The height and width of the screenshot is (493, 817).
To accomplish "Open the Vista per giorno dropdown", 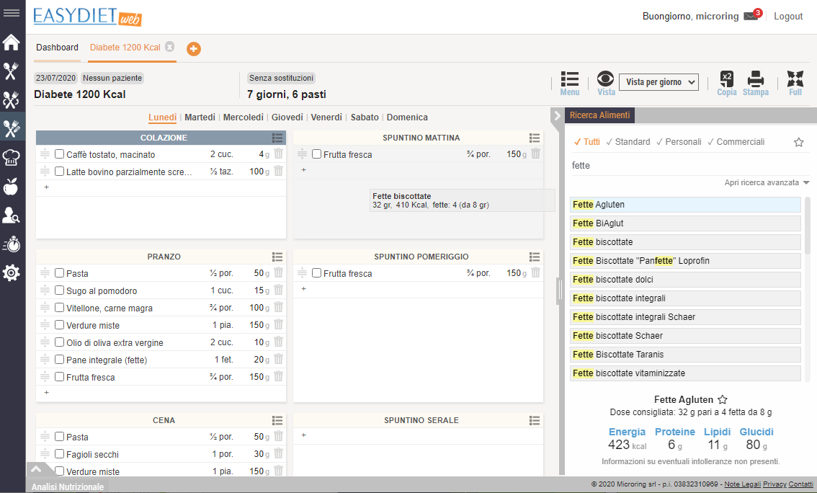I will point(659,82).
